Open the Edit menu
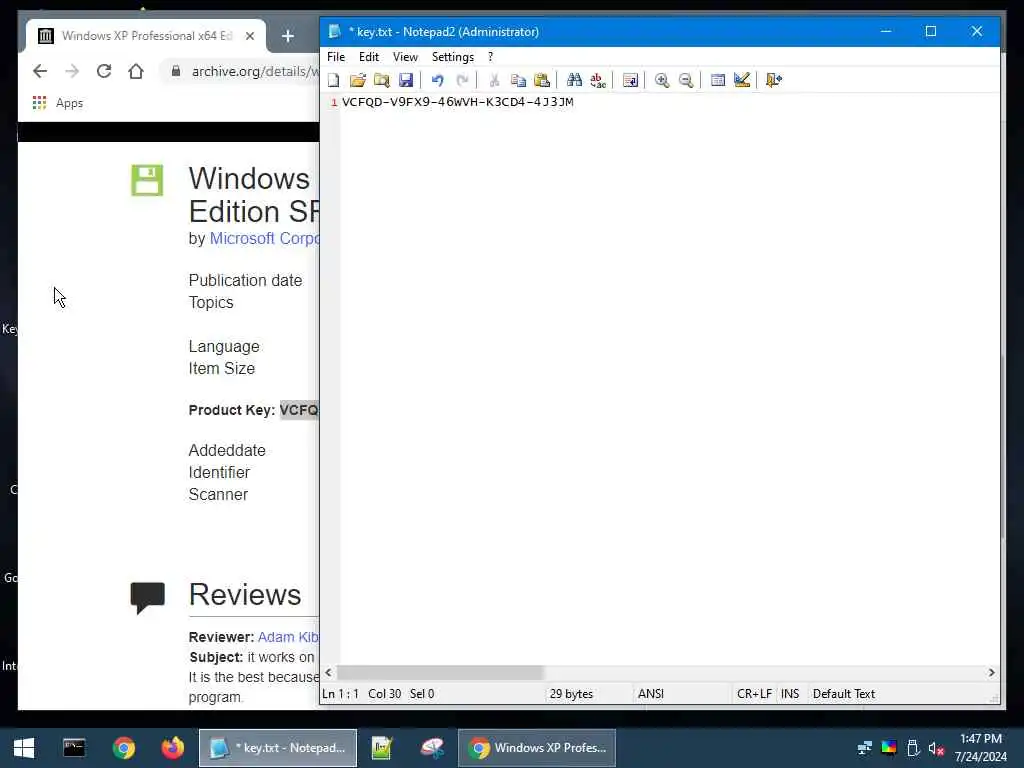Image resolution: width=1024 pixels, height=768 pixels. click(369, 57)
